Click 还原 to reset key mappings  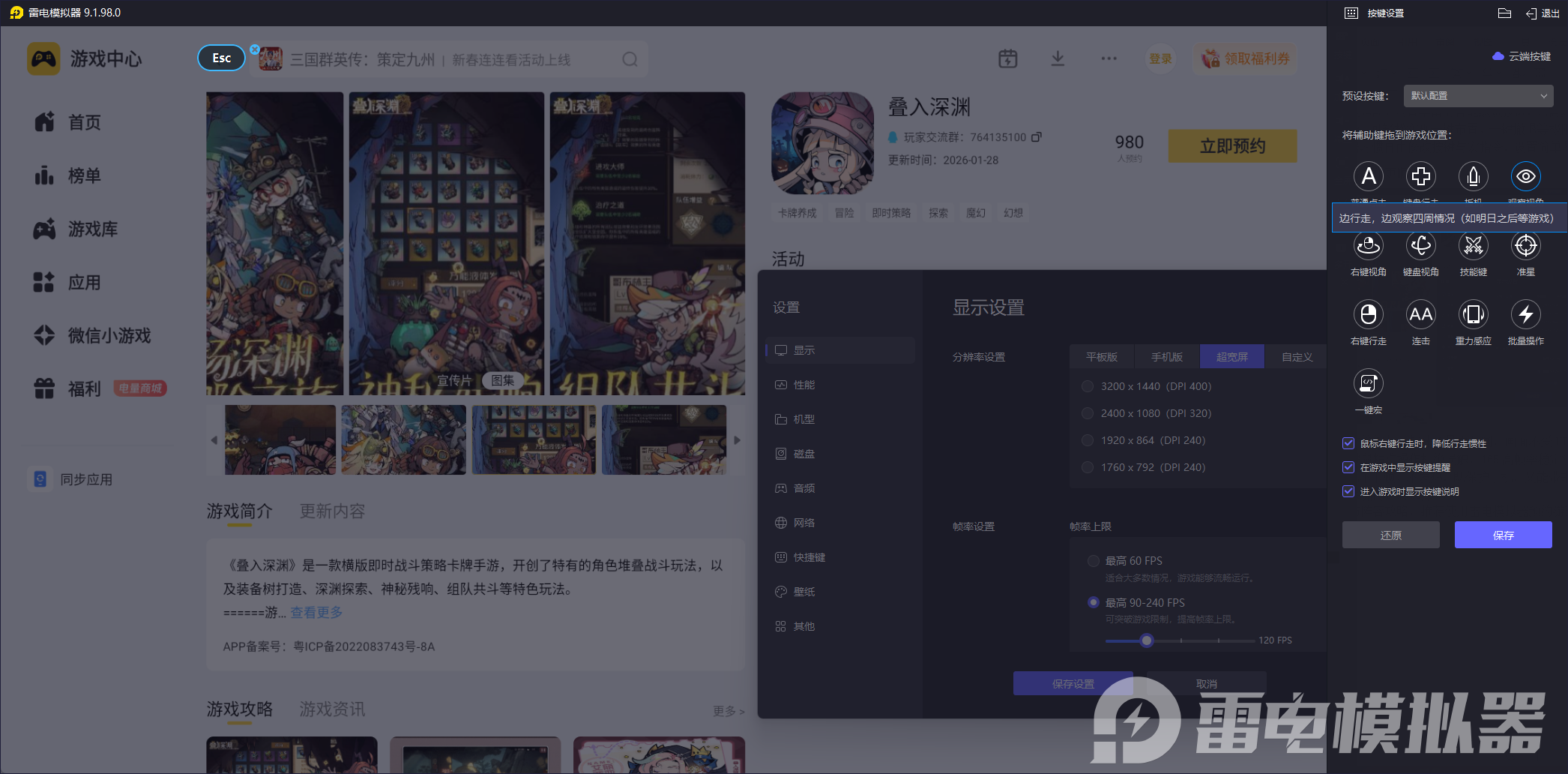[x=1391, y=535]
